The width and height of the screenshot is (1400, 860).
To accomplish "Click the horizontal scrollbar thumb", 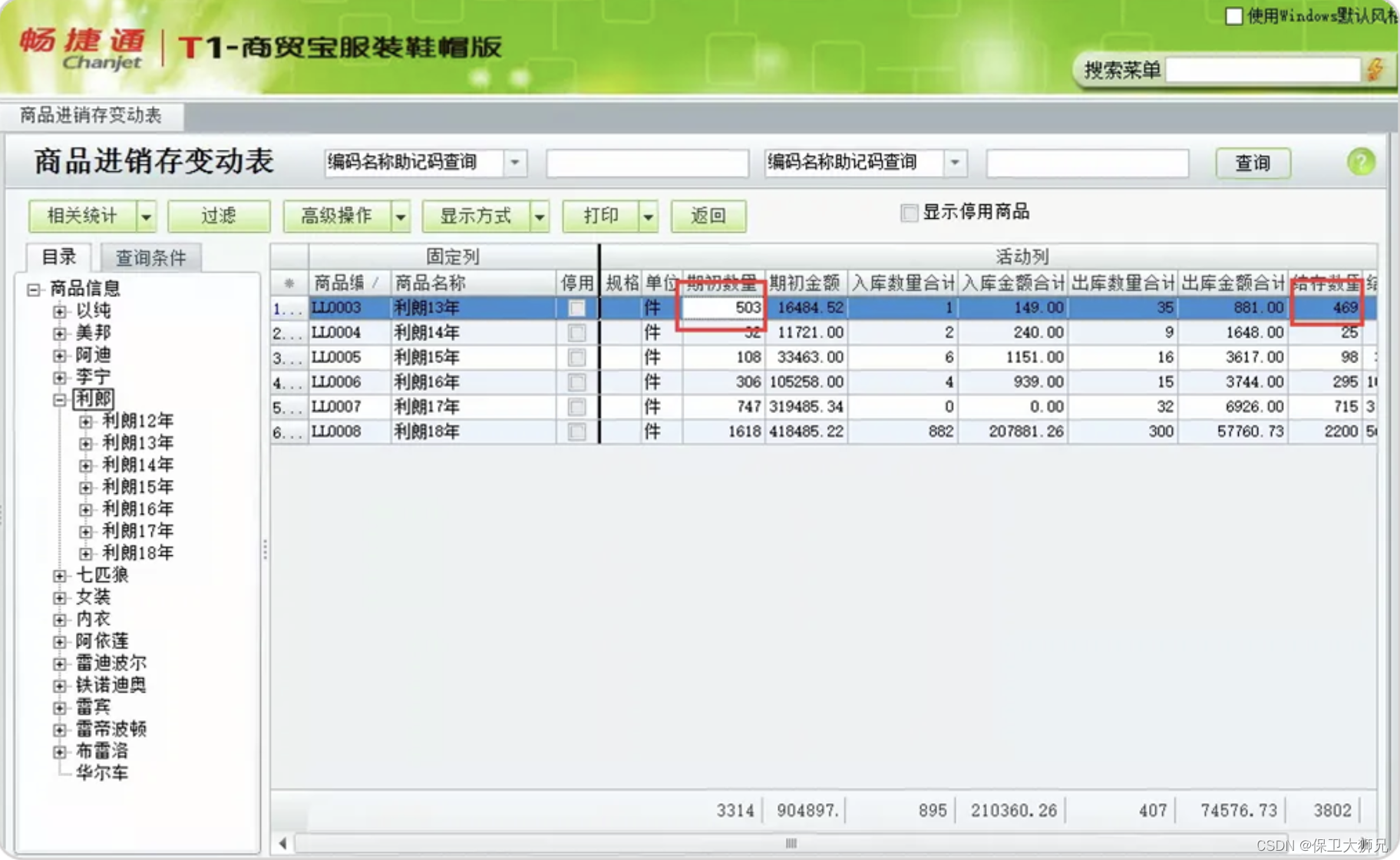I will tap(791, 843).
